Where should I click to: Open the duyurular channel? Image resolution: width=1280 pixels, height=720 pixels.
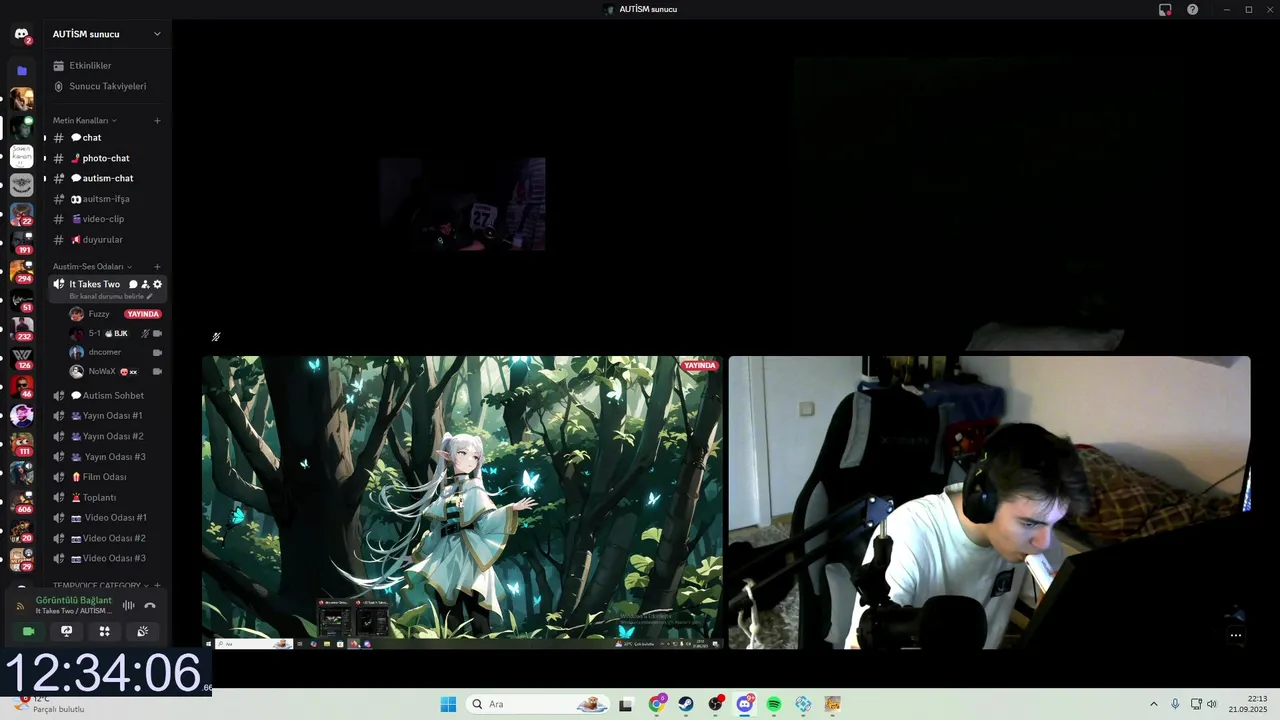(x=107, y=240)
